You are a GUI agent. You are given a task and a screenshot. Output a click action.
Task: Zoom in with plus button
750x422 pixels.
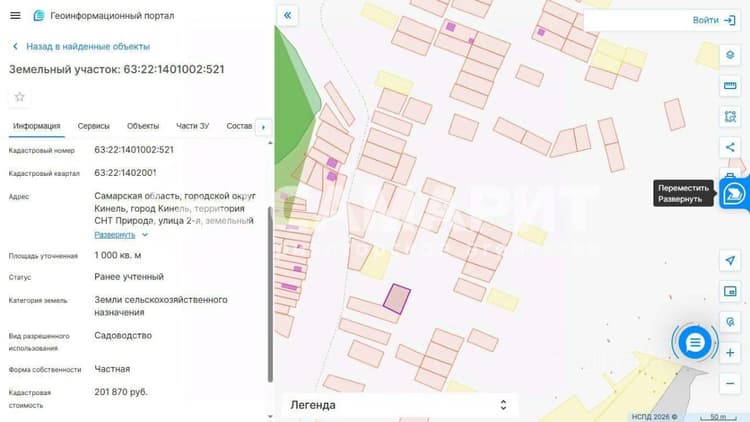(x=730, y=353)
